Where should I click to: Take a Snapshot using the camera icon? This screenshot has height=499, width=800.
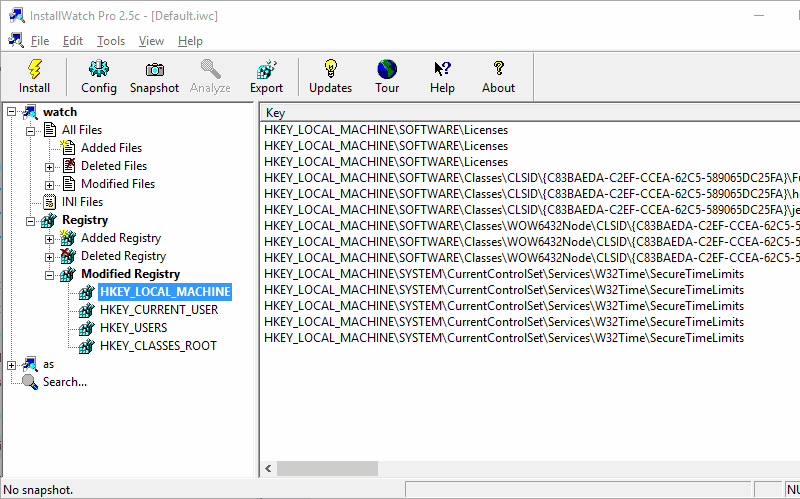pyautogui.click(x=155, y=69)
